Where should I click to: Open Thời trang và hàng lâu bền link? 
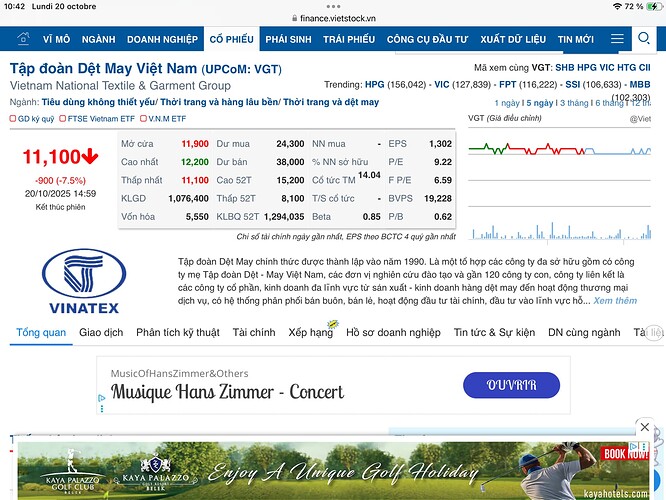220,102
